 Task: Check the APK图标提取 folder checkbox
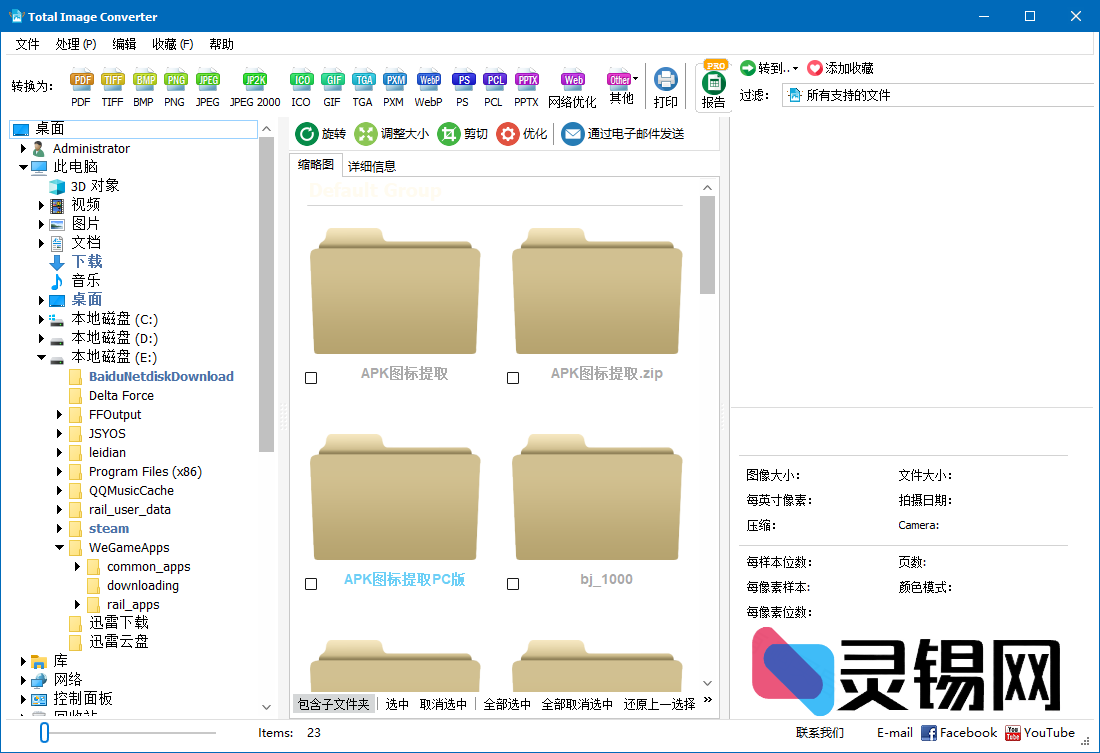click(311, 377)
